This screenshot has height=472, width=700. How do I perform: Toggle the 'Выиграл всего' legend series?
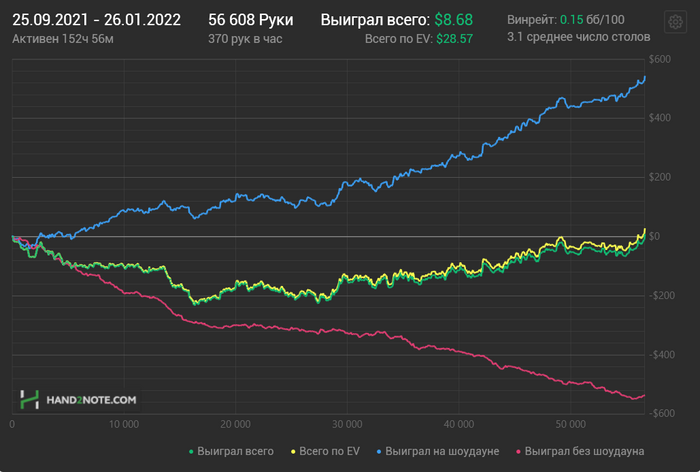coord(231,451)
